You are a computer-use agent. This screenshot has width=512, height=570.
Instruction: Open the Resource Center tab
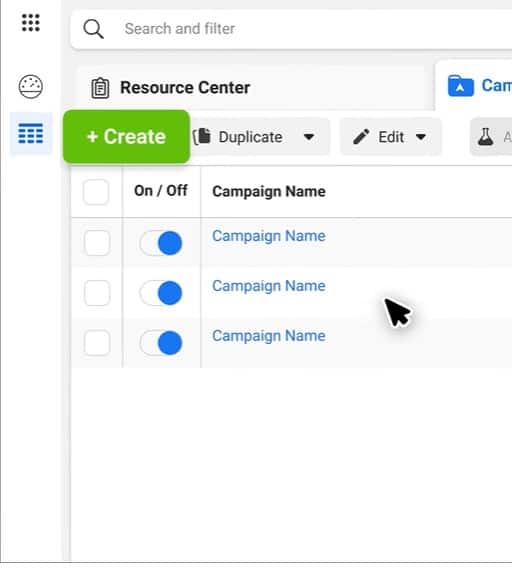click(x=251, y=88)
